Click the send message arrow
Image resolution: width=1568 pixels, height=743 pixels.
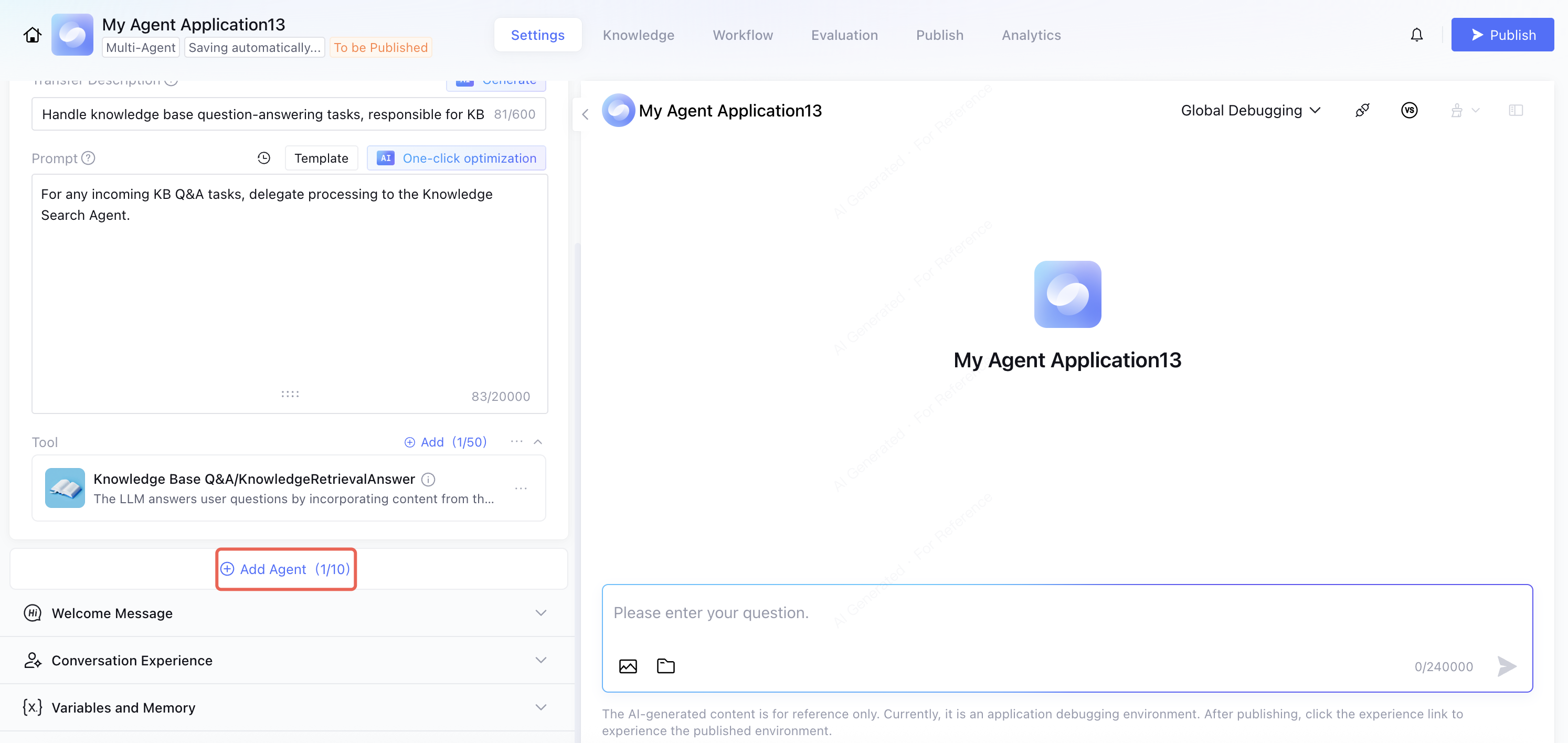click(x=1506, y=666)
